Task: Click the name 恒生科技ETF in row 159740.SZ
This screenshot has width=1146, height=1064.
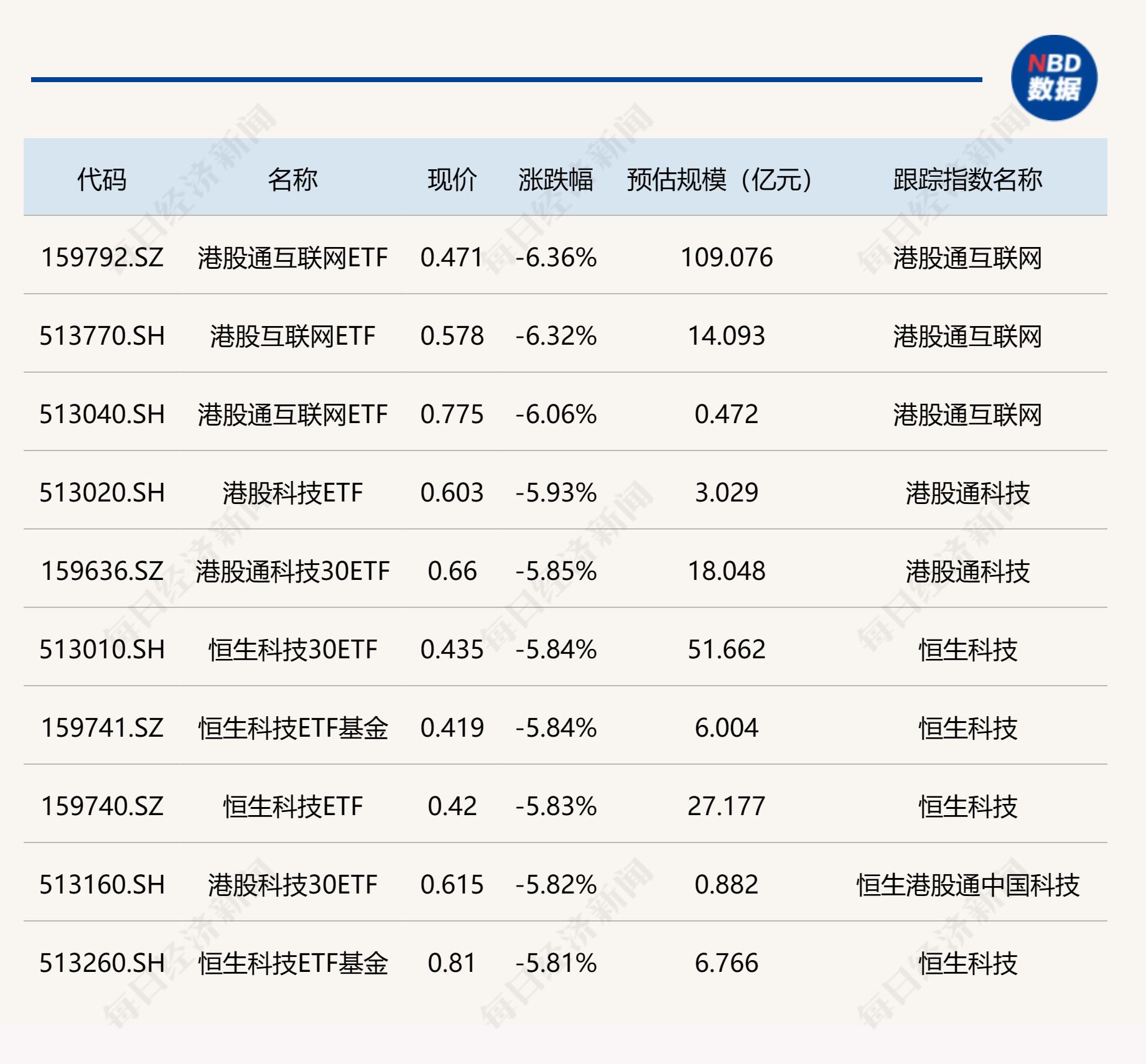Action: pyautogui.click(x=292, y=806)
